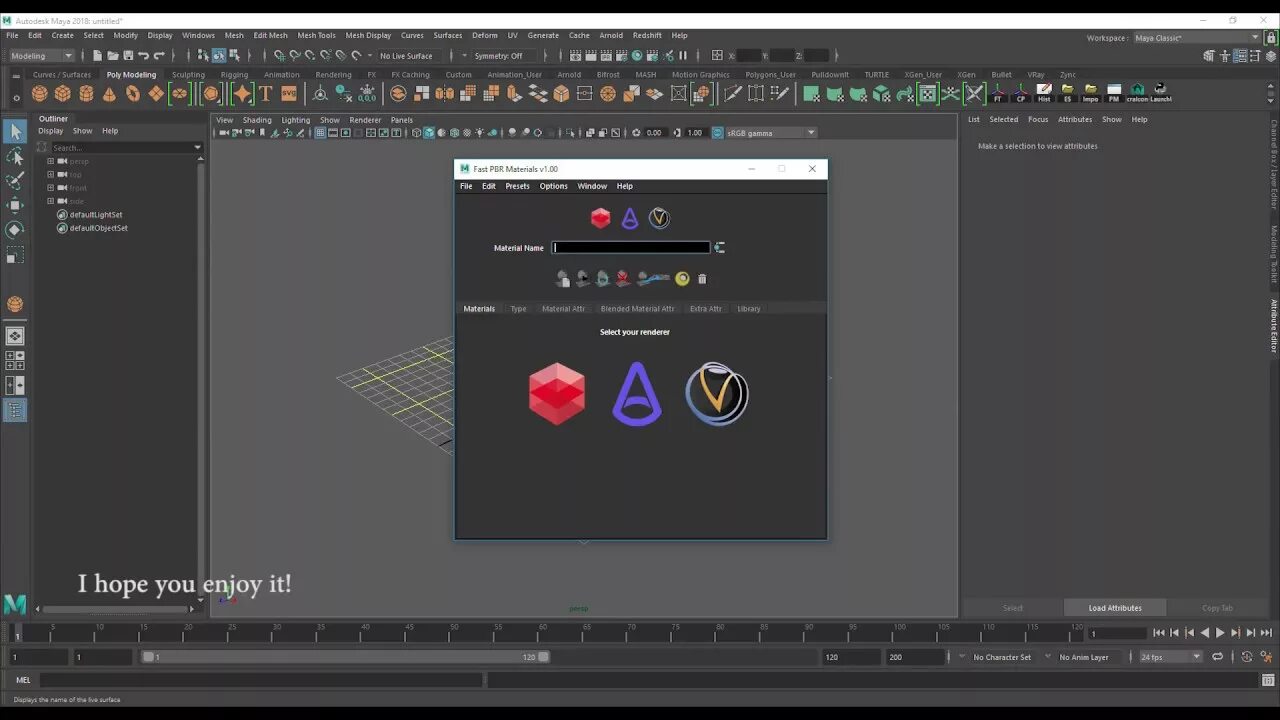Toggle the auto keyframe button near playback options
The image size is (1280, 720).
click(1246, 657)
